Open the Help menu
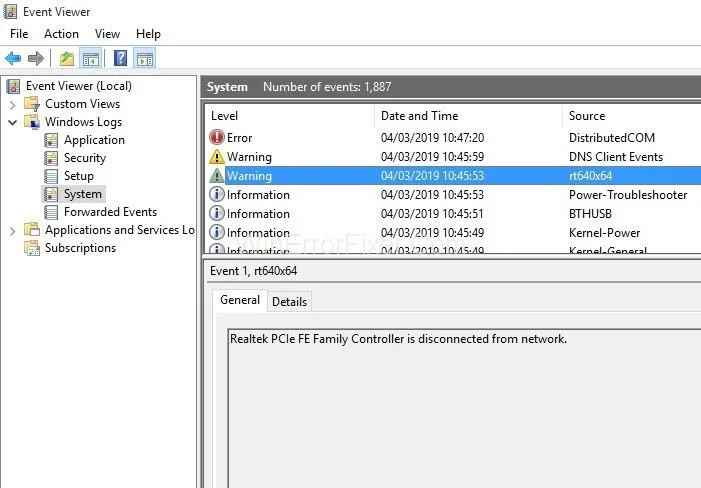Viewport: 701px width, 488px height. point(148,34)
